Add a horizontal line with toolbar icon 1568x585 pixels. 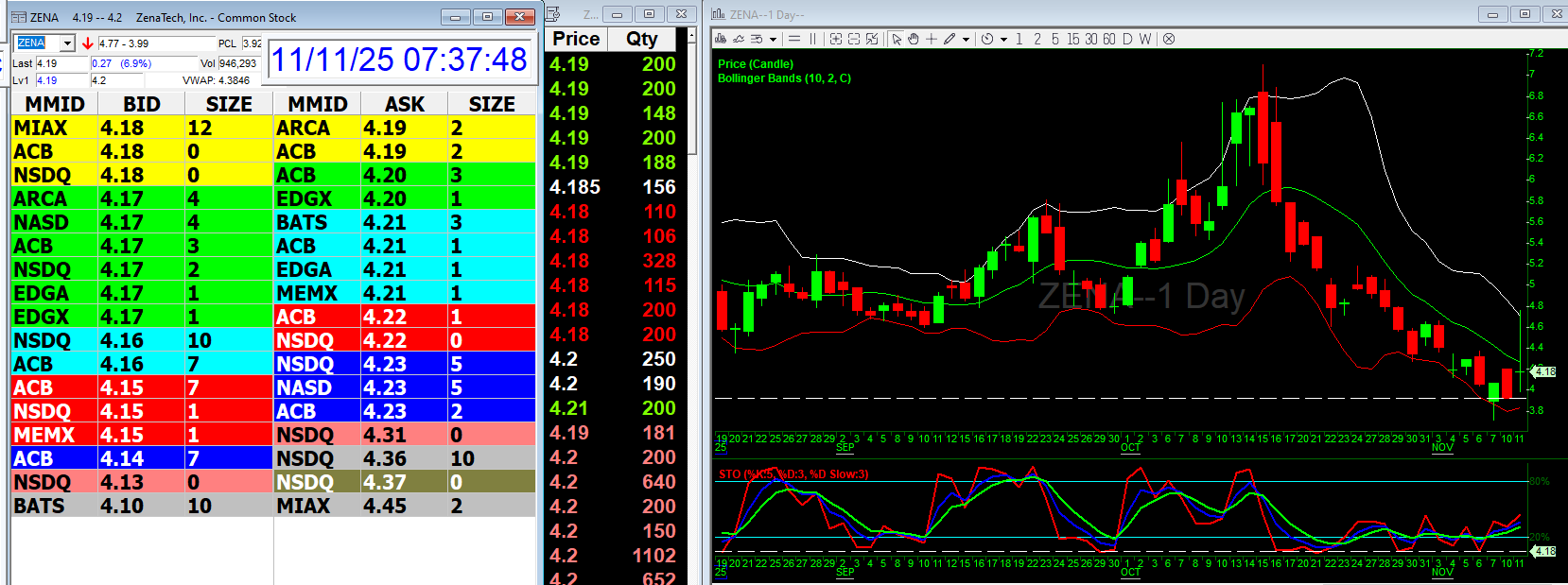click(x=794, y=39)
